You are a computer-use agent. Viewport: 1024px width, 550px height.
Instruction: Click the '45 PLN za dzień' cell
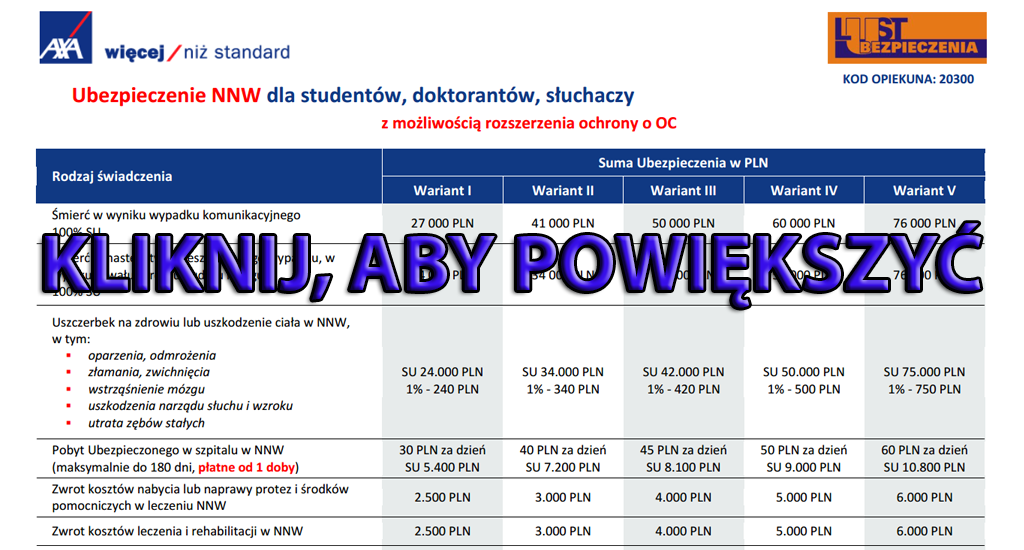[x=683, y=450]
